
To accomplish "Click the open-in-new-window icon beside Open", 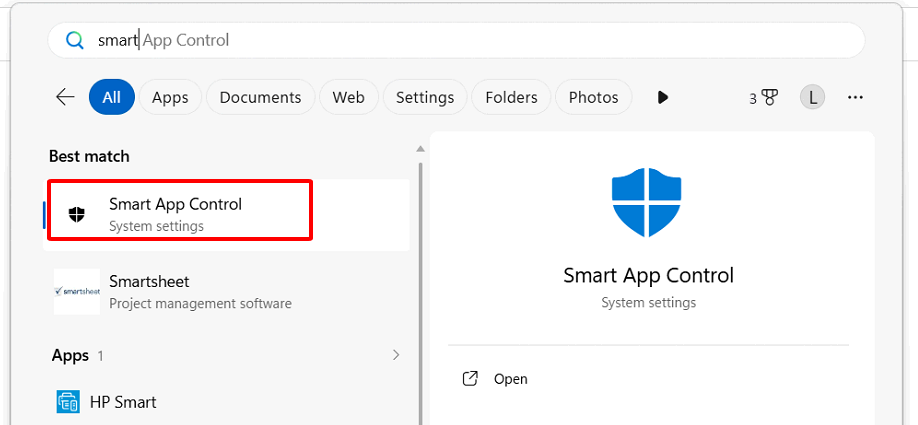I will [x=470, y=379].
